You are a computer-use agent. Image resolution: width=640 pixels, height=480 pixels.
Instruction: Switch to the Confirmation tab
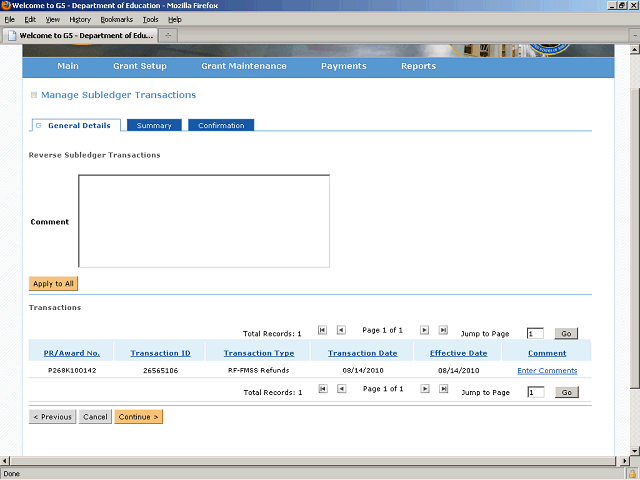221,125
